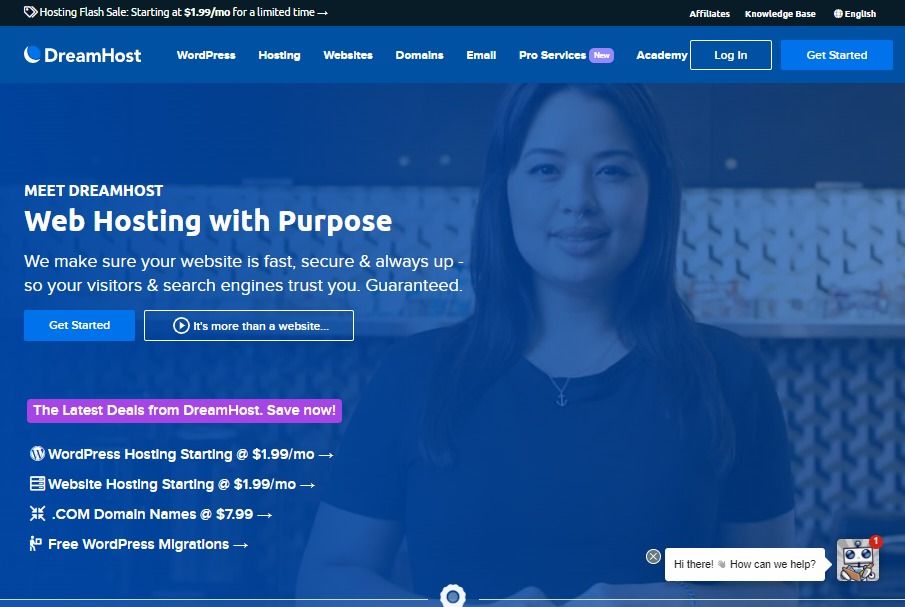The height and width of the screenshot is (607, 905).
Task: Open the English language selector
Action: 855,14
